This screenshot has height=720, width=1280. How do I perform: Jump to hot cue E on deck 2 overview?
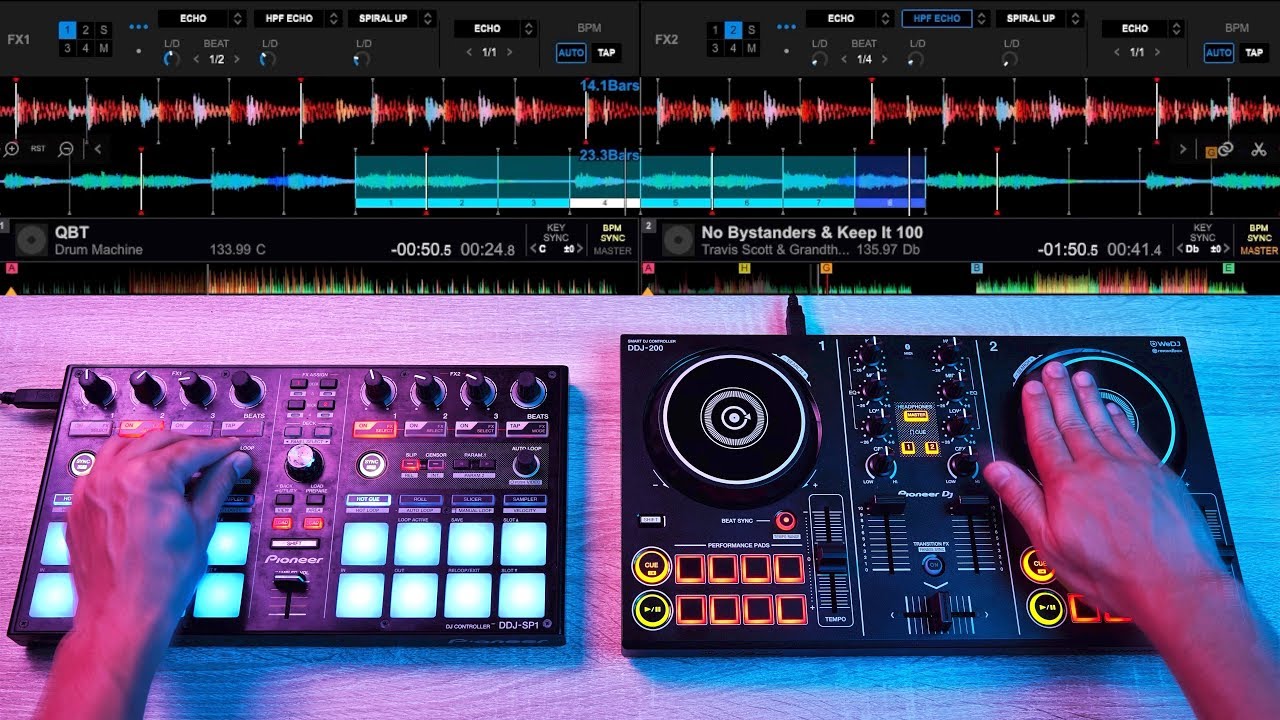coord(1228,268)
